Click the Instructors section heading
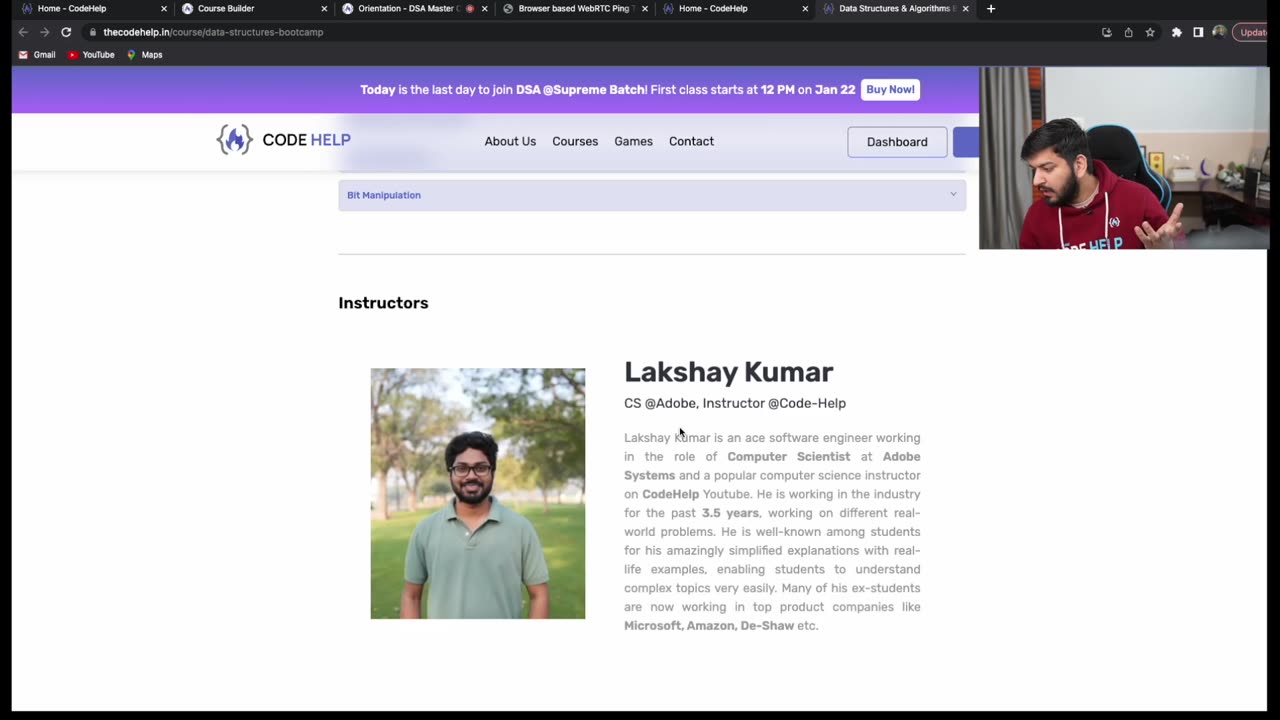The width and height of the screenshot is (1280, 720). pos(383,303)
